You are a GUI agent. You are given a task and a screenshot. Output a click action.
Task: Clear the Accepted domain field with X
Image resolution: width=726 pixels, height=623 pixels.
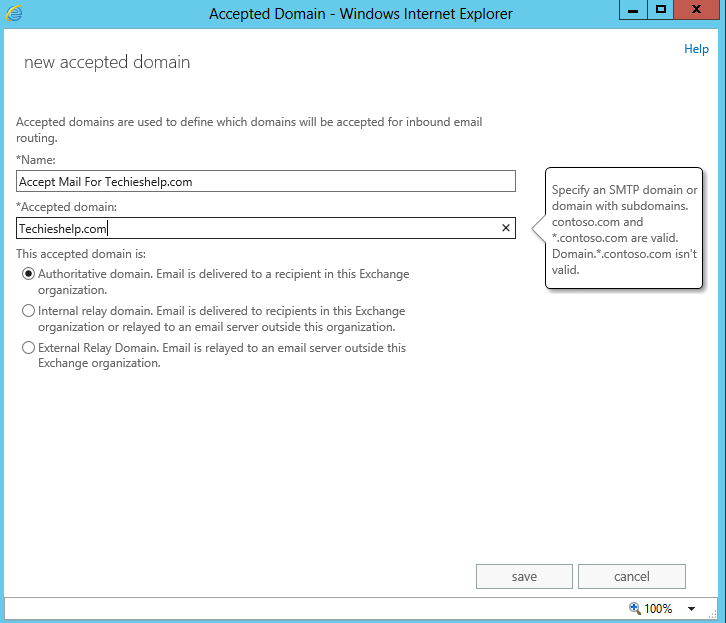[x=506, y=228]
